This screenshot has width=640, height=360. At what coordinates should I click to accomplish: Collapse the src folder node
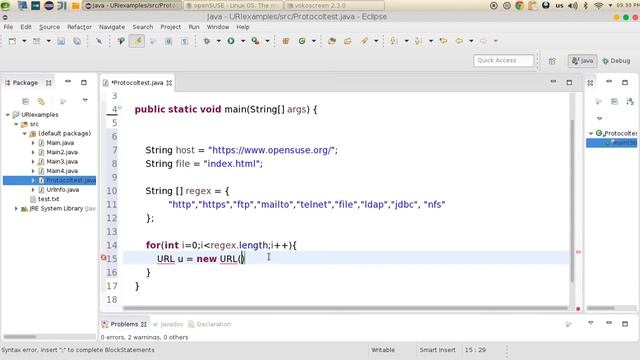pyautogui.click(x=16, y=124)
